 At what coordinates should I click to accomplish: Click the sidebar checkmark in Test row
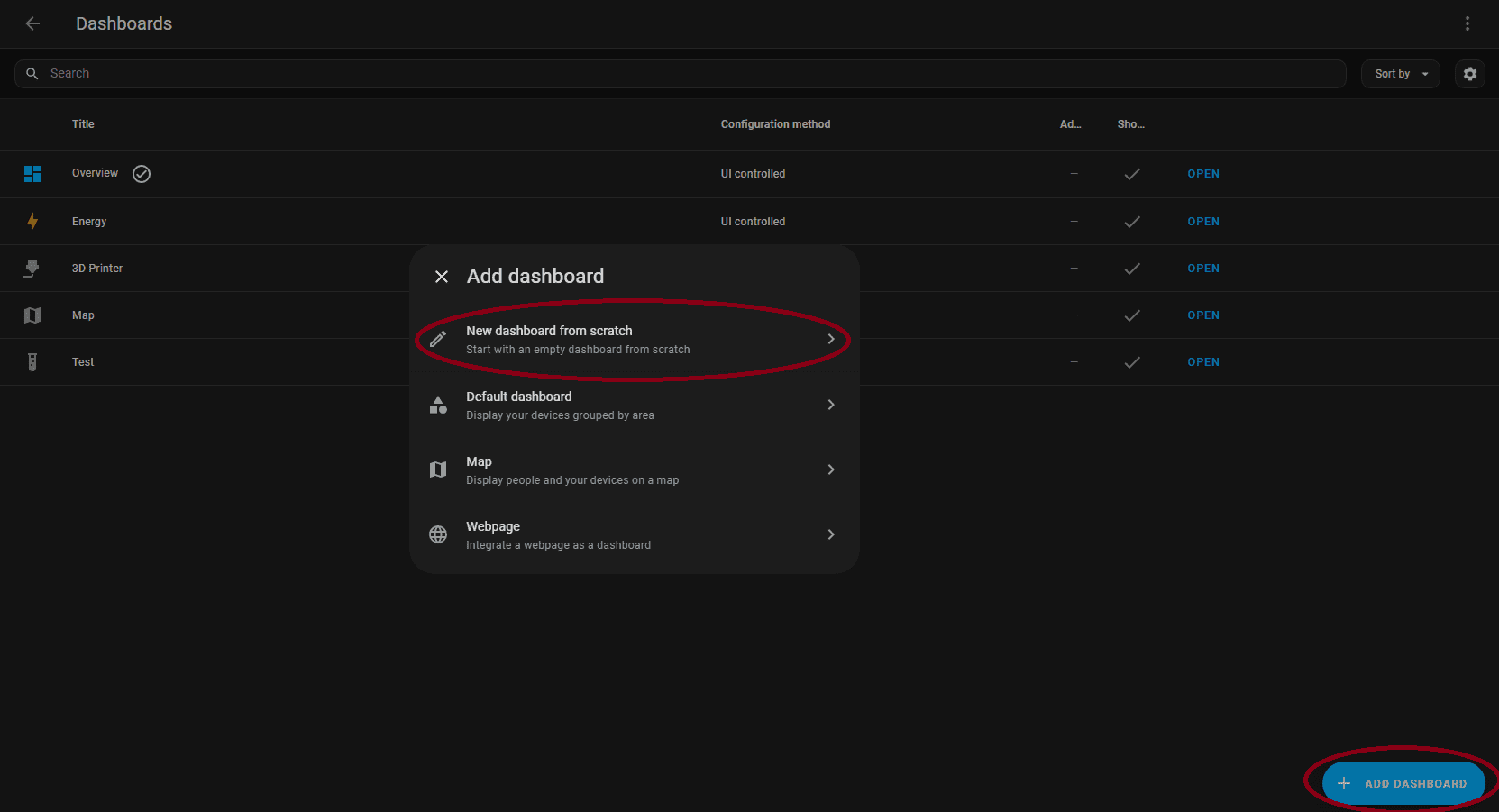click(x=1132, y=362)
